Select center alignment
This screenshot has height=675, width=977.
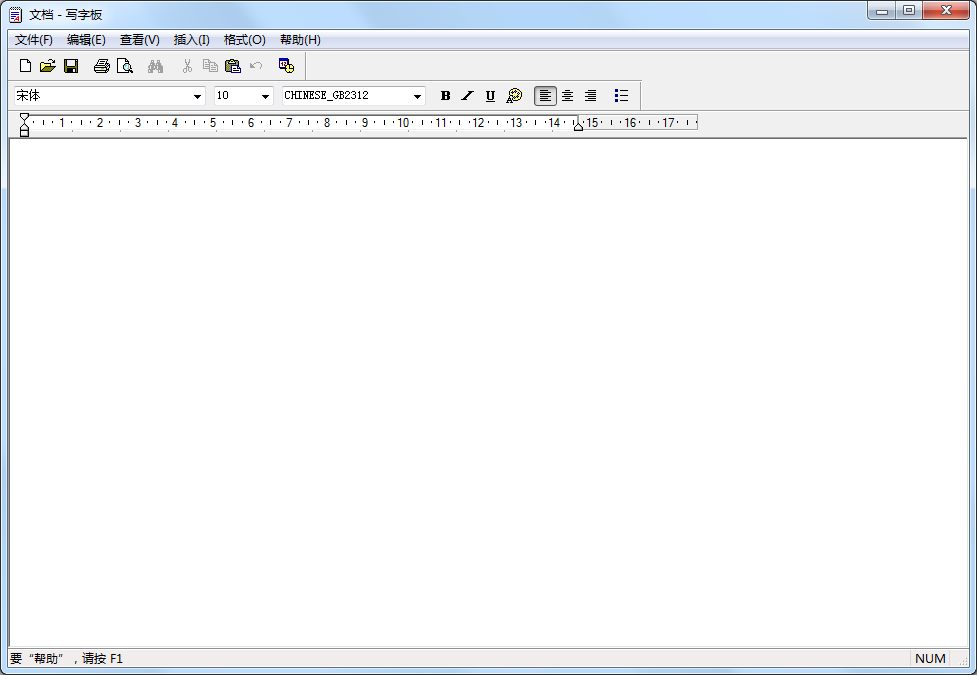tap(567, 96)
